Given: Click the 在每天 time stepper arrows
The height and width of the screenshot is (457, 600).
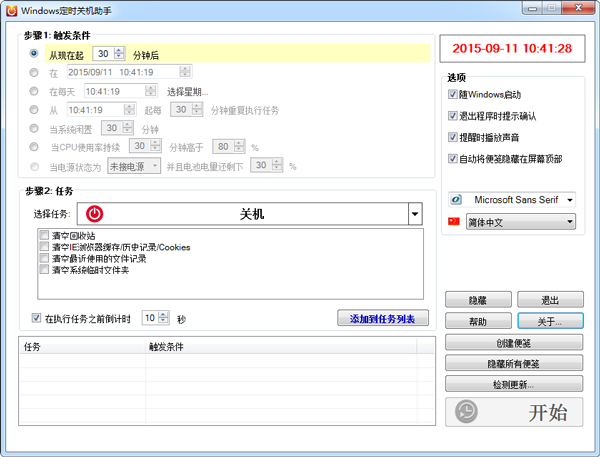Looking at the screenshot, I should click(151, 91).
